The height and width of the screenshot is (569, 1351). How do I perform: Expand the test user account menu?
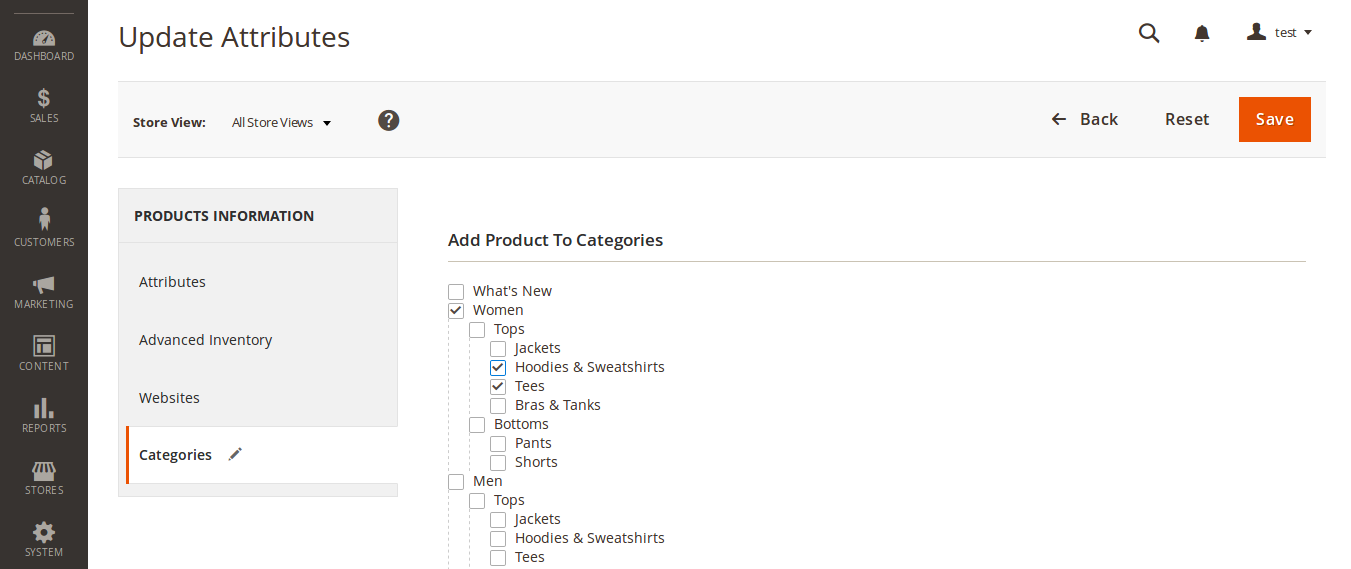(x=1280, y=33)
